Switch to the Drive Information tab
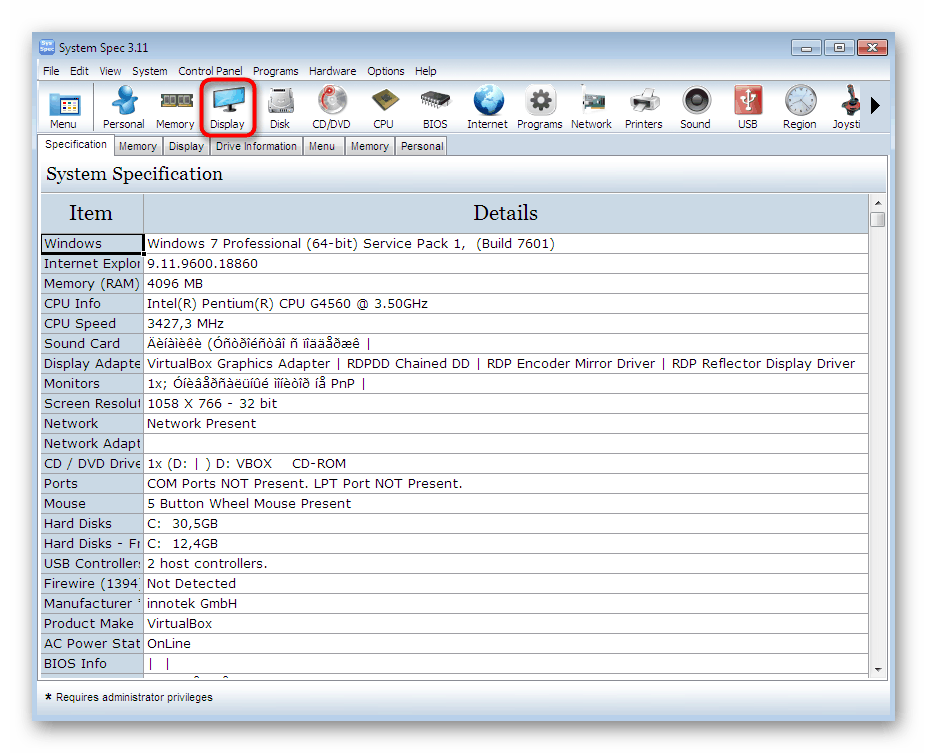Image resolution: width=927 pixels, height=753 pixels. tap(256, 146)
